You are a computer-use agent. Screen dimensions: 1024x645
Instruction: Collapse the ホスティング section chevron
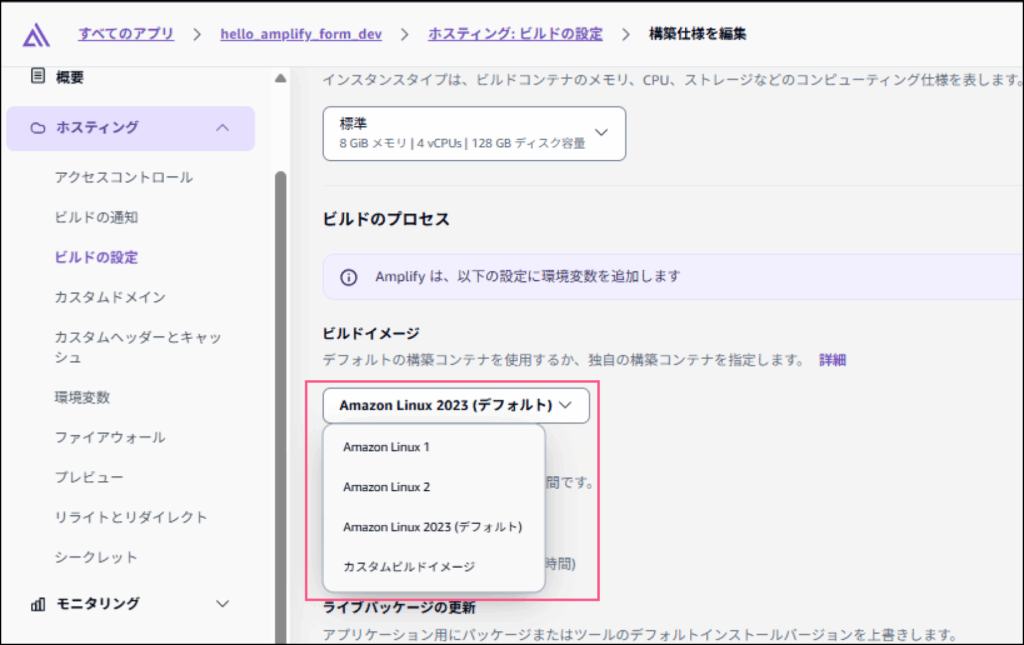click(222, 128)
